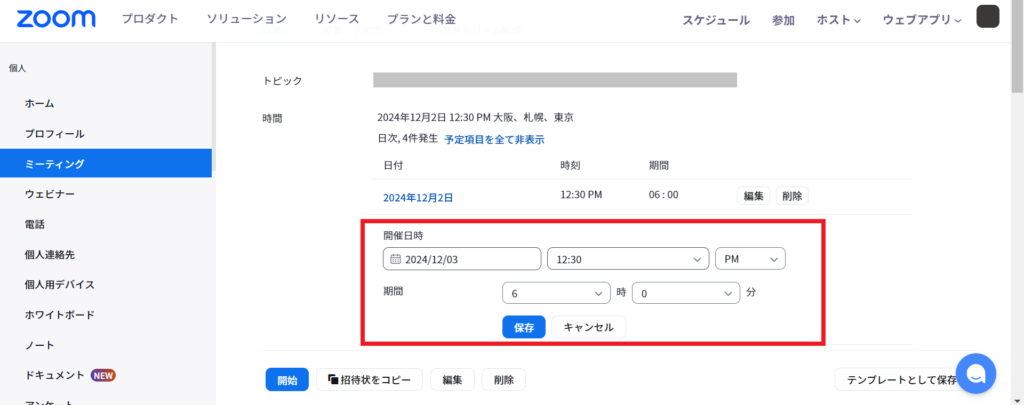Click the 開始 button
Image resolution: width=1024 pixels, height=405 pixels.
(287, 380)
